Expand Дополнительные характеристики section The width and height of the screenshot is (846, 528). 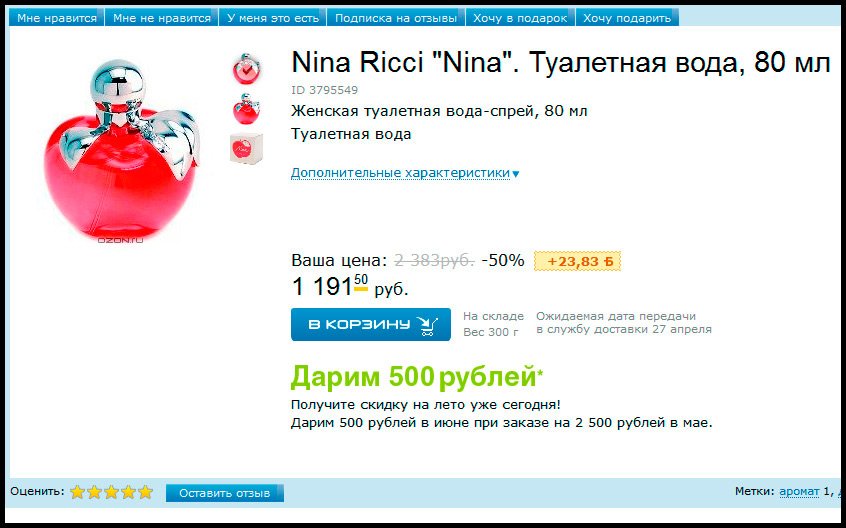click(400, 173)
